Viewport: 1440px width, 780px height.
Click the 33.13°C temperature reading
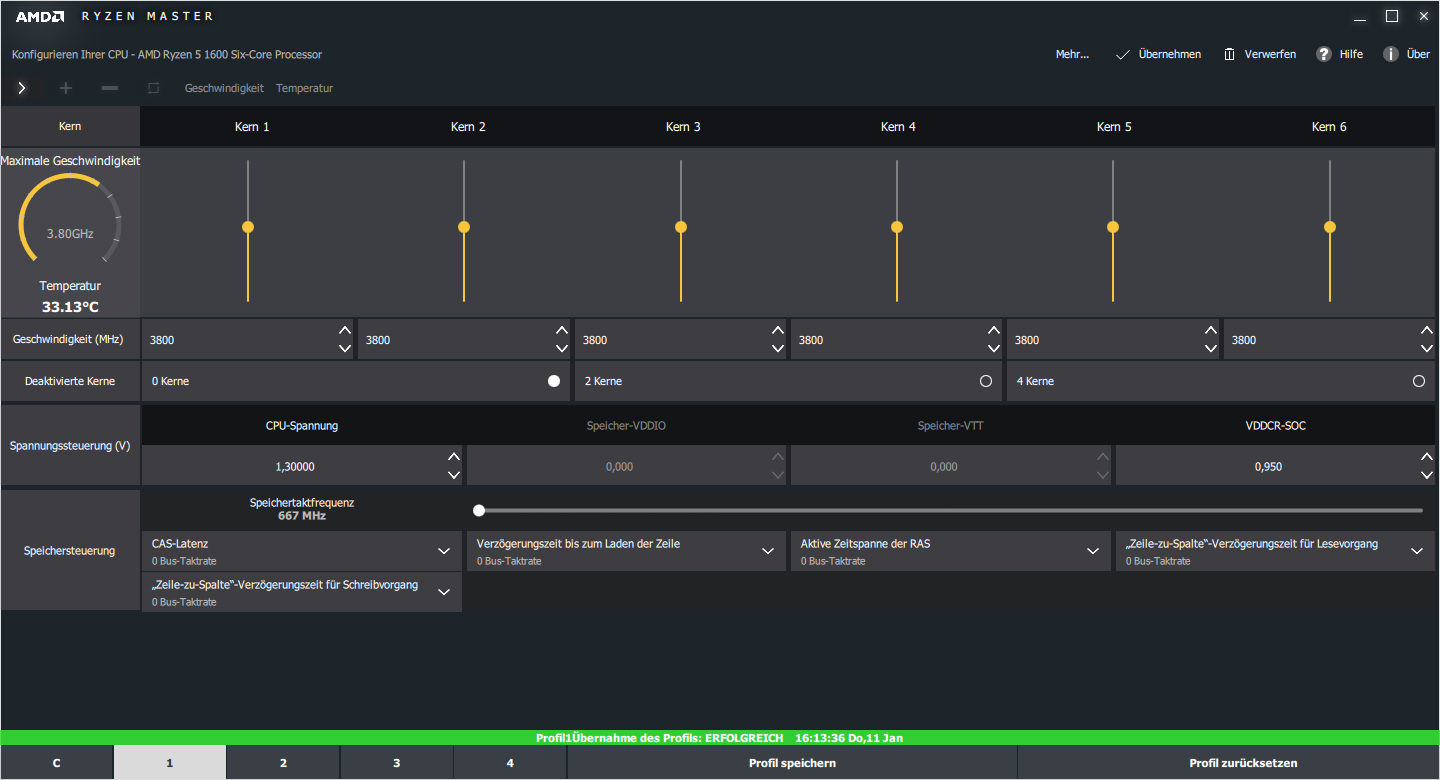70,307
